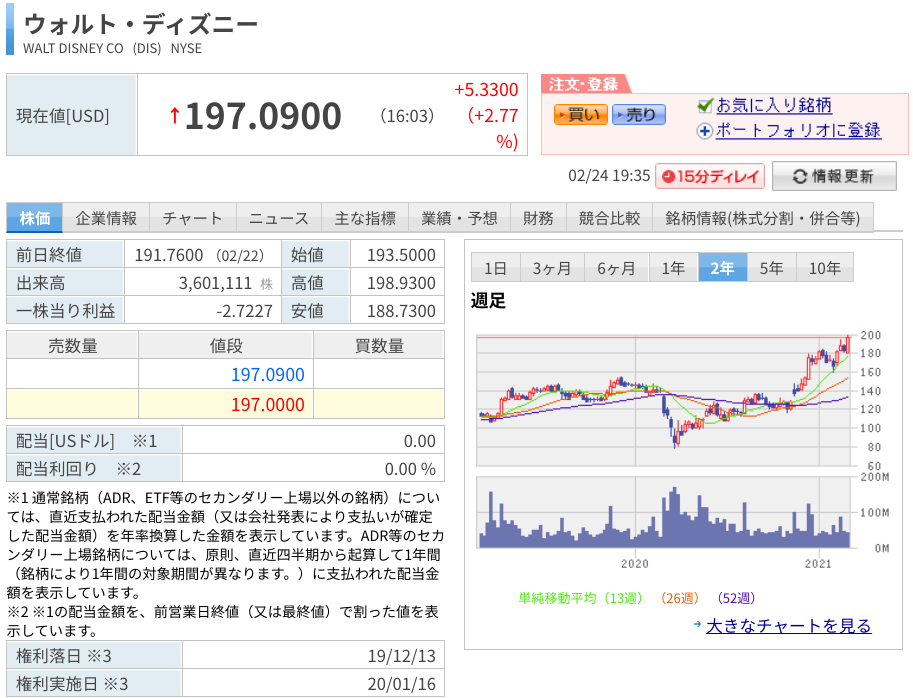The image size is (913, 698).
Task: Click the 15分ディレイ delay badge
Action: click(x=710, y=176)
